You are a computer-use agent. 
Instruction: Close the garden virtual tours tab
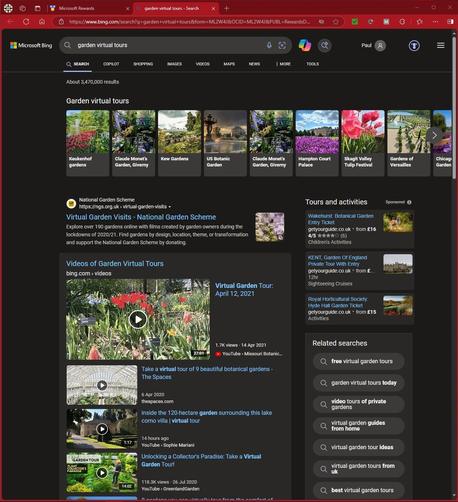coord(214,8)
